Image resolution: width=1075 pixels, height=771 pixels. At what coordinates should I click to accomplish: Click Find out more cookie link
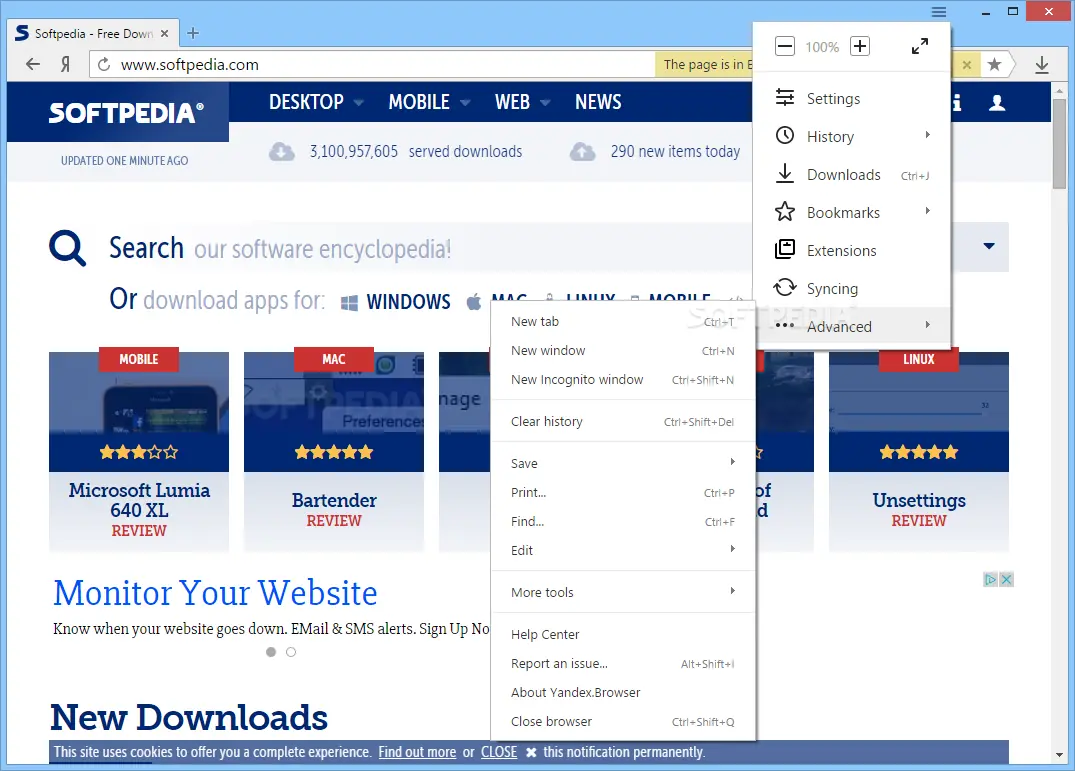[417, 752]
